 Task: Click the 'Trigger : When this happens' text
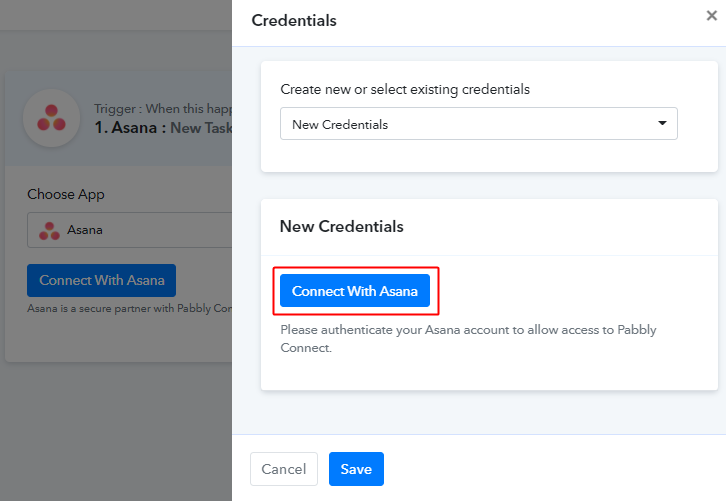(163, 109)
